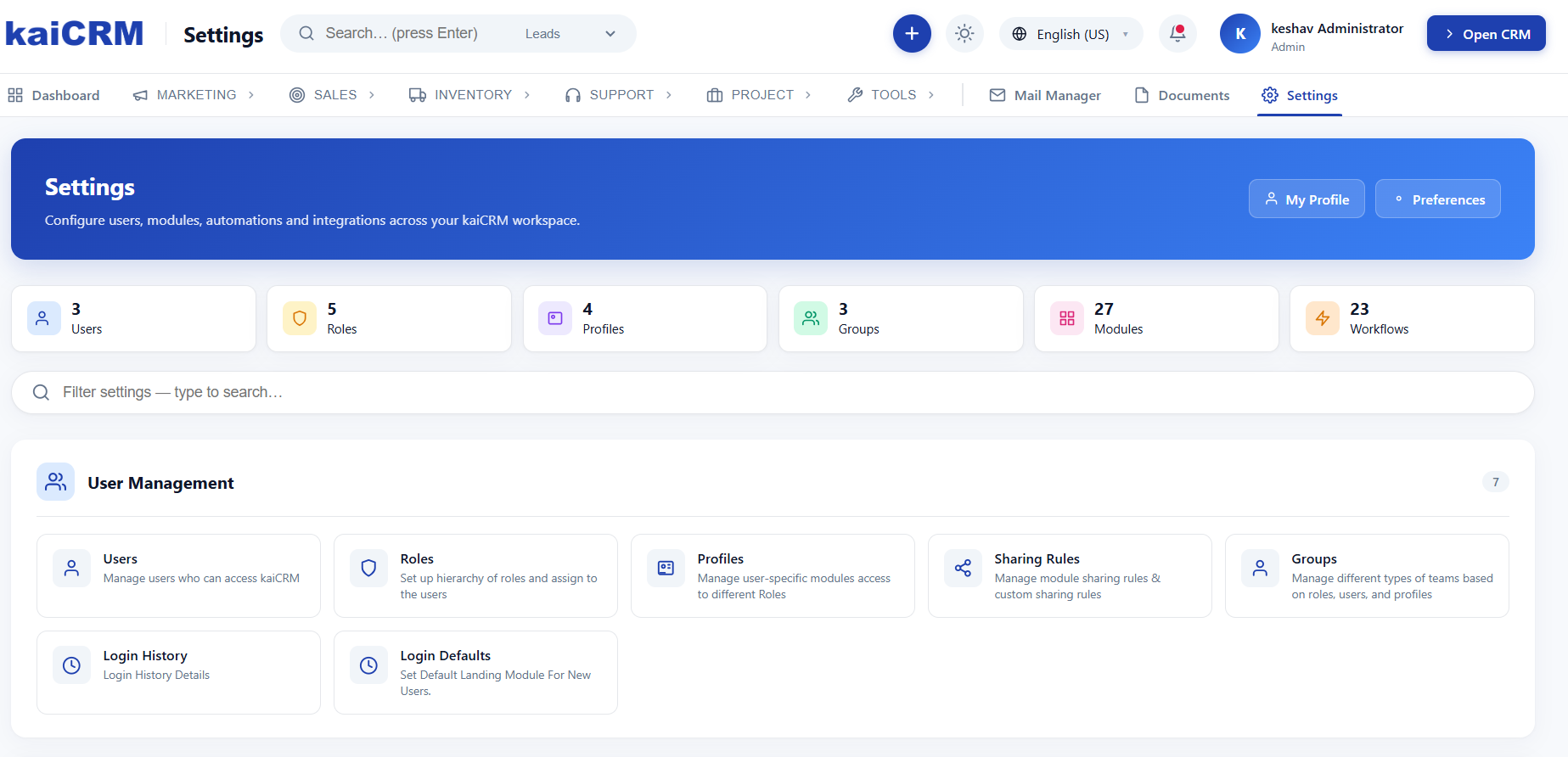Expand the INVENTORY menu
The image size is (1568, 757).
click(x=469, y=95)
